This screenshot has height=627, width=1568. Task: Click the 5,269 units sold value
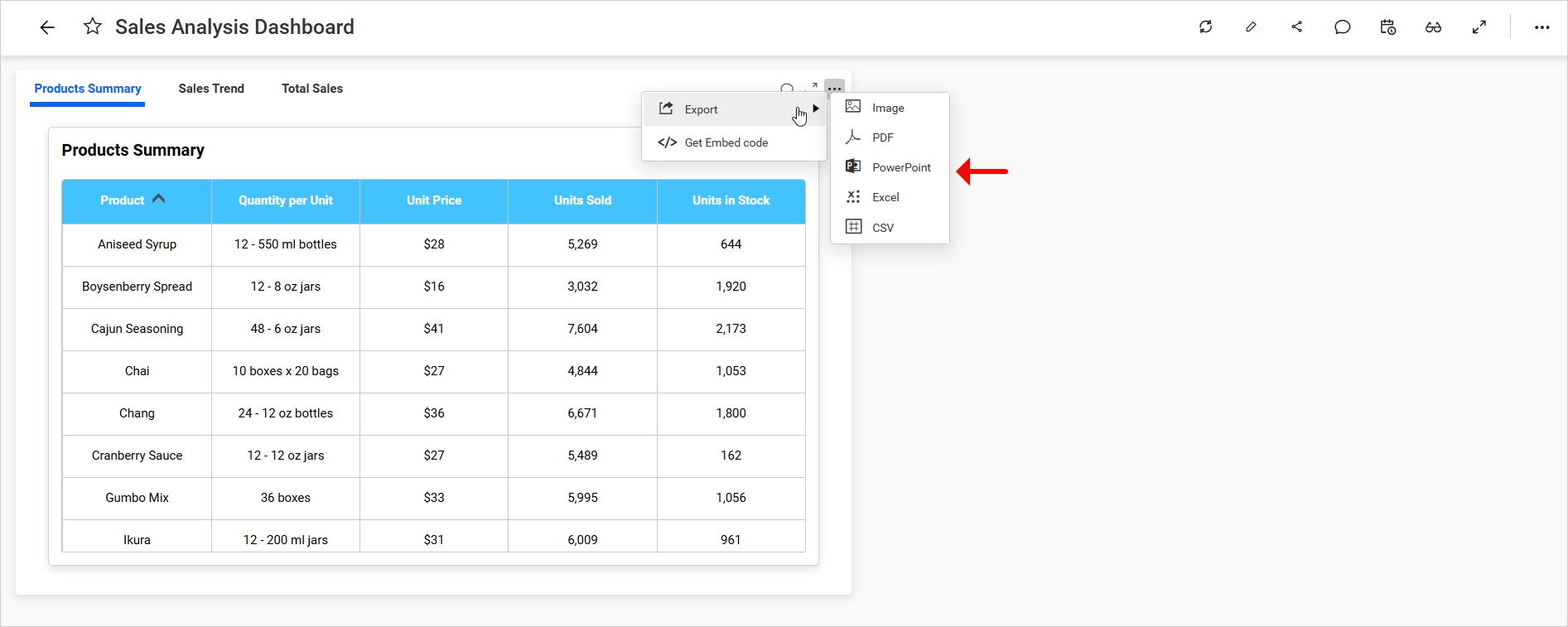coord(582,244)
